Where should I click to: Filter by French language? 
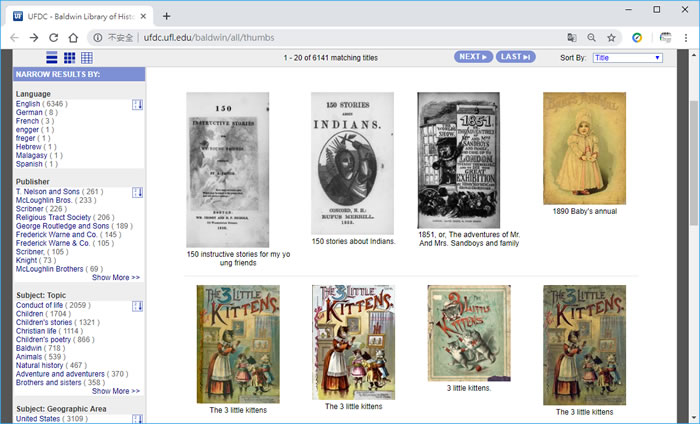click(x=27, y=121)
